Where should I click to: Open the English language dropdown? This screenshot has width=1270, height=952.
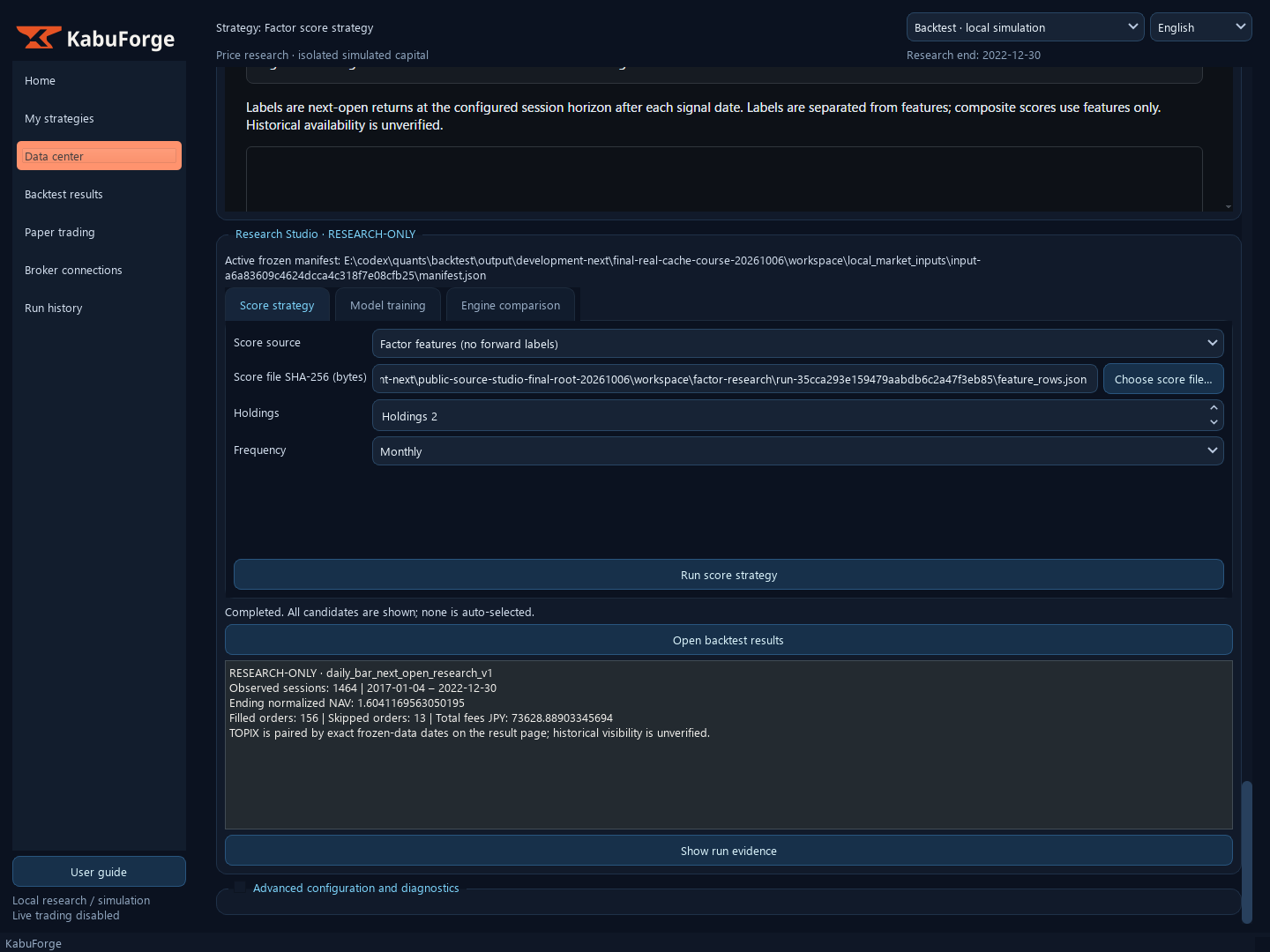(1200, 27)
